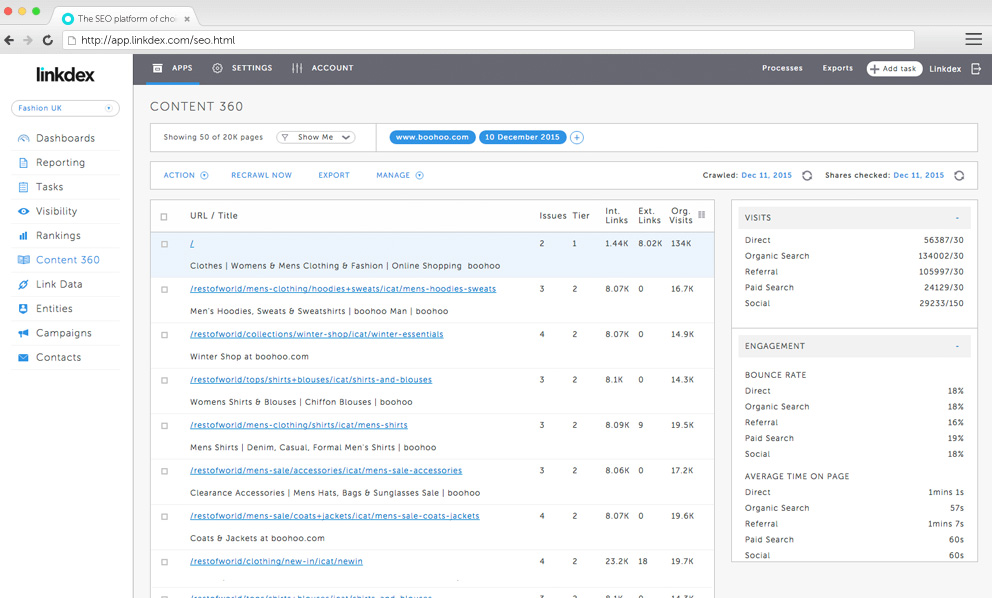This screenshot has height=598, width=992.
Task: Add a filter with the plus icon
Action: pyautogui.click(x=577, y=137)
